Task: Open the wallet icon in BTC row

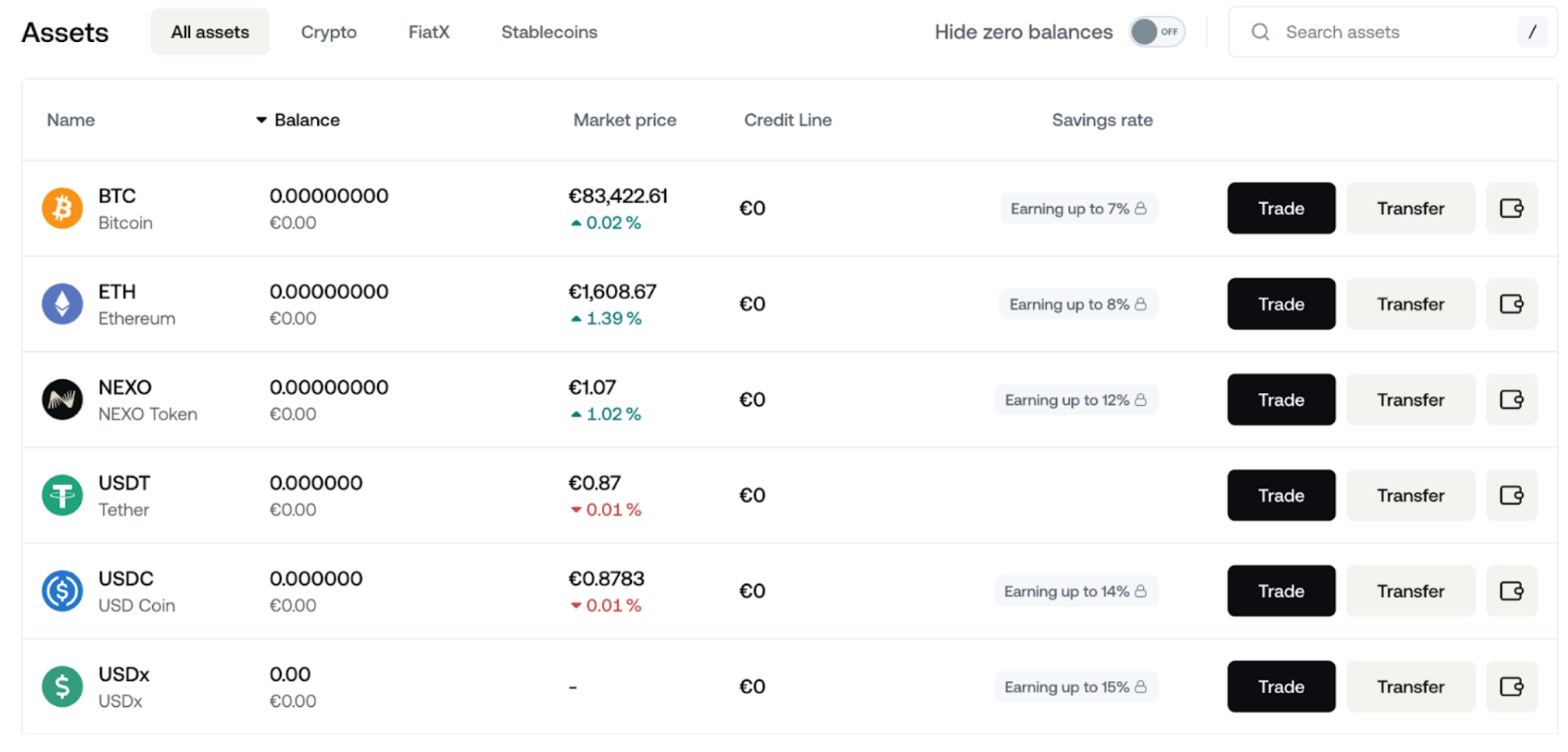Action: tap(1511, 209)
